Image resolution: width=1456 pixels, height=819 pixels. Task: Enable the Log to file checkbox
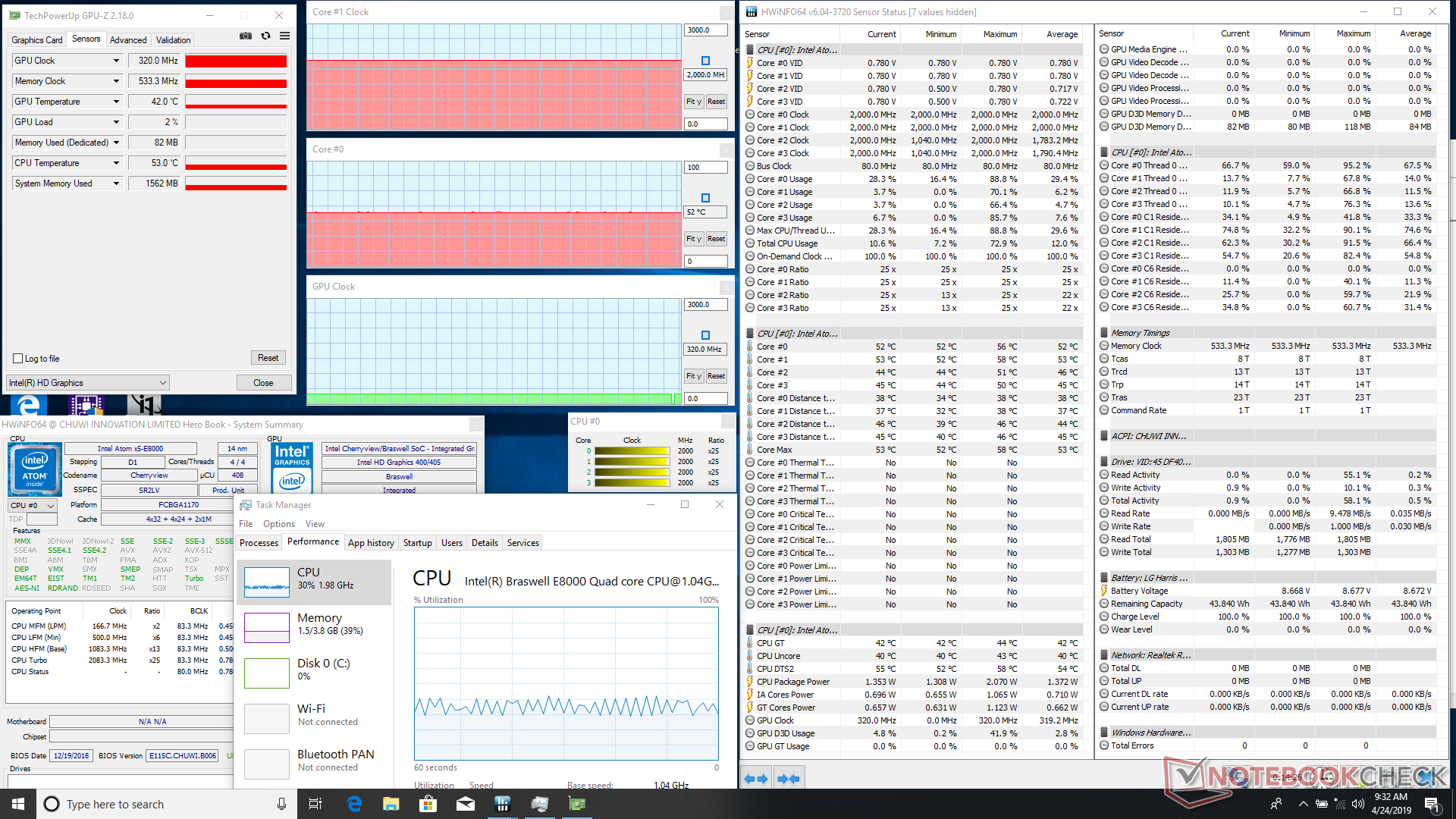[18, 359]
